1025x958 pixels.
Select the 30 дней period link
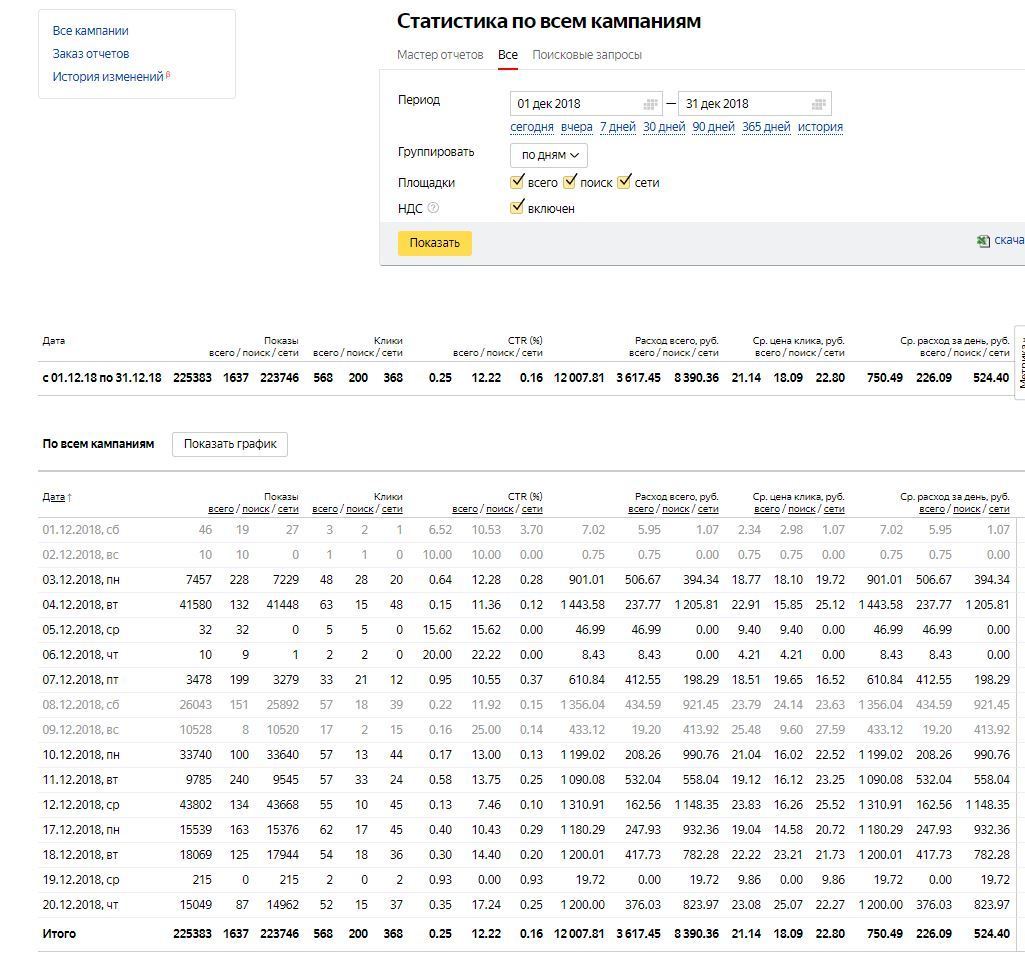tap(664, 127)
